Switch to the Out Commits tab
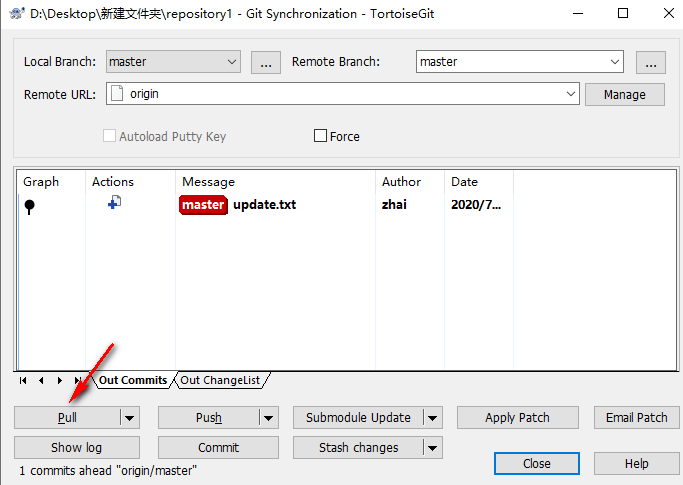Screen dimensions: 683x485 [133, 380]
